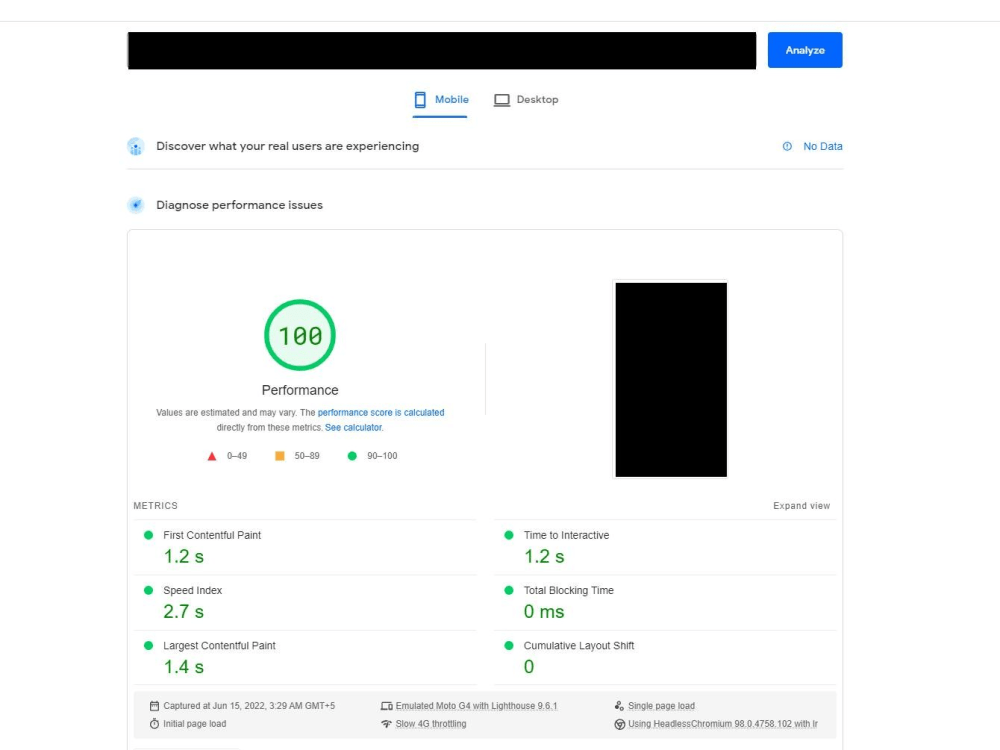
Task: Click the Chromium icon by HeadlessChromium
Action: (619, 724)
